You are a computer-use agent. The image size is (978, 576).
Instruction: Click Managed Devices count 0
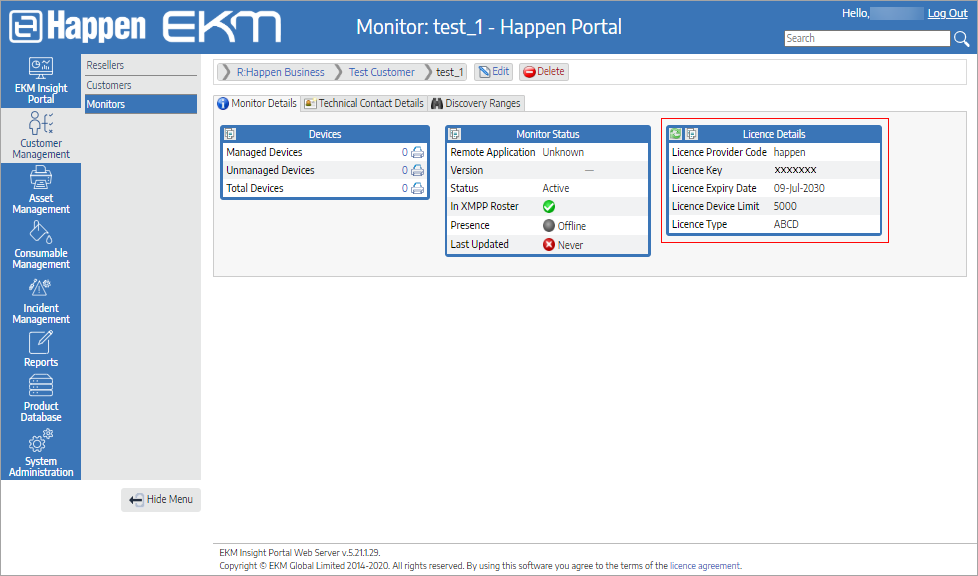(405, 152)
